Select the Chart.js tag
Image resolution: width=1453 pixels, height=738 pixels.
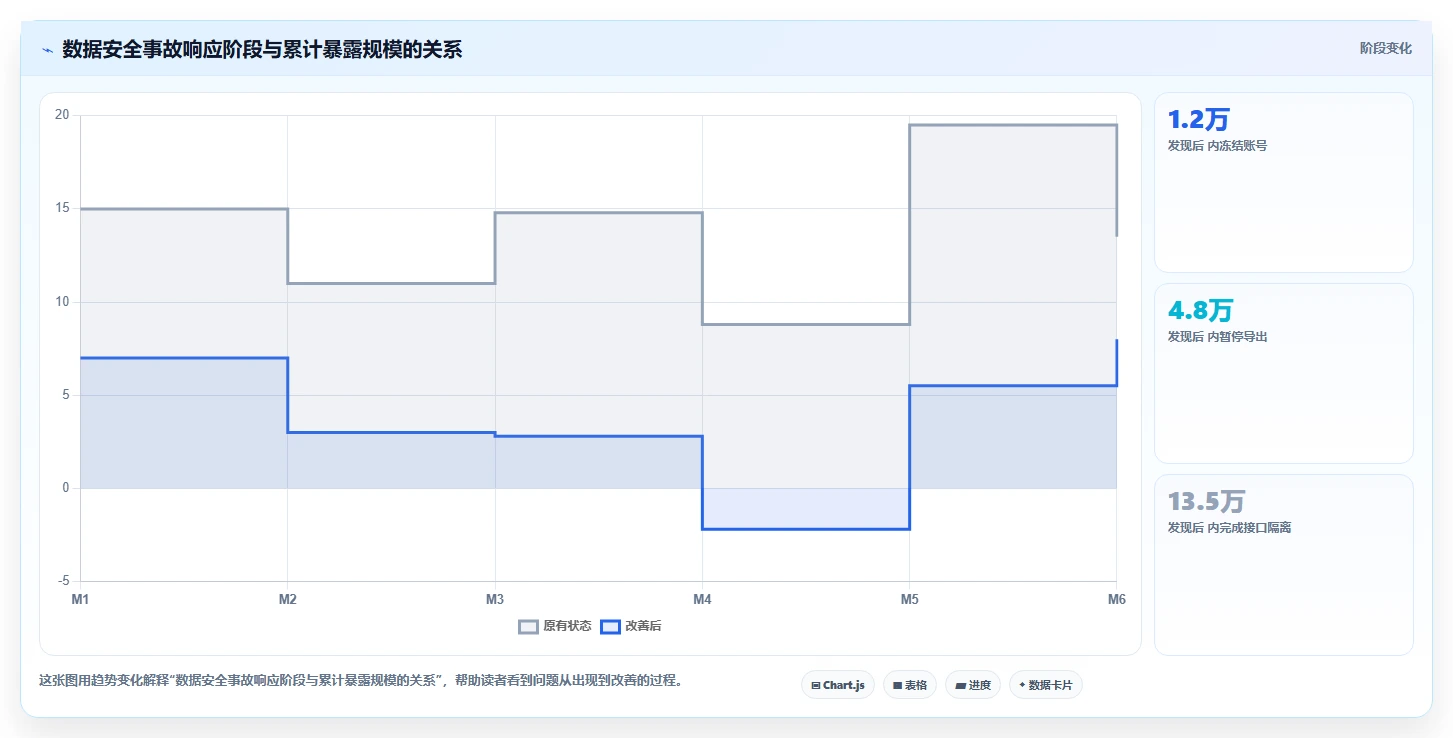(838, 685)
